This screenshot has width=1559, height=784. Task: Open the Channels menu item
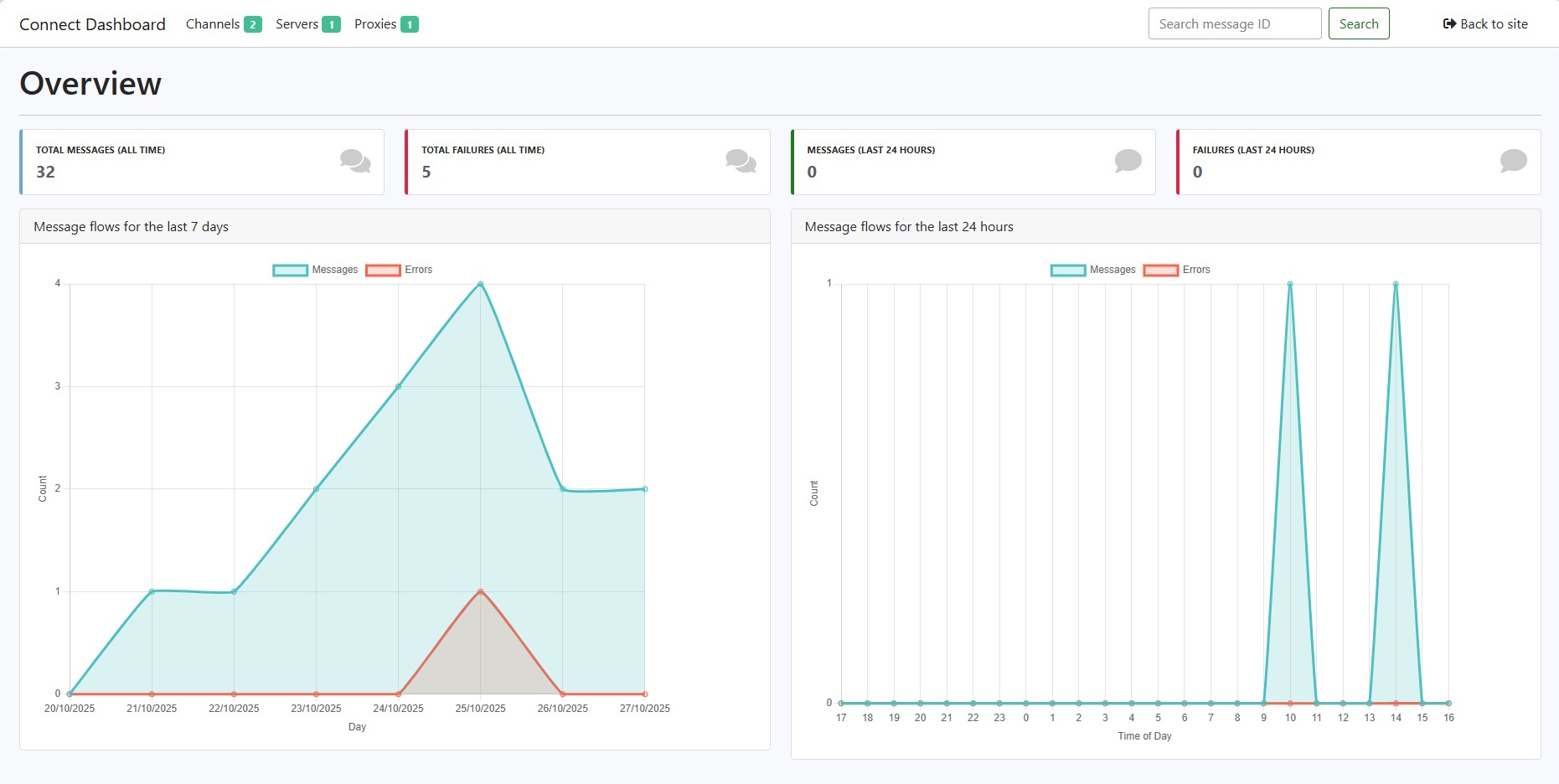(213, 24)
